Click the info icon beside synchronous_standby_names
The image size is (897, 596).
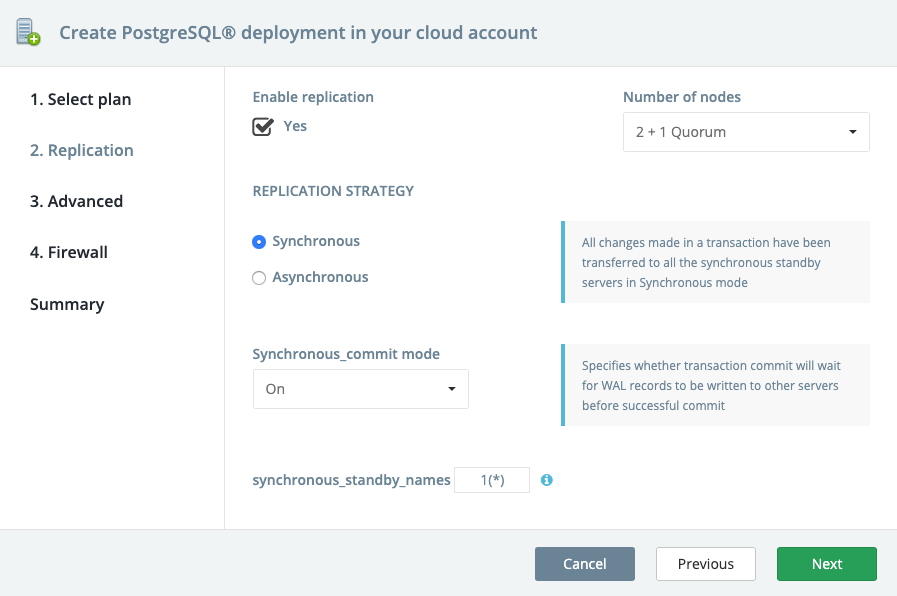(x=547, y=480)
